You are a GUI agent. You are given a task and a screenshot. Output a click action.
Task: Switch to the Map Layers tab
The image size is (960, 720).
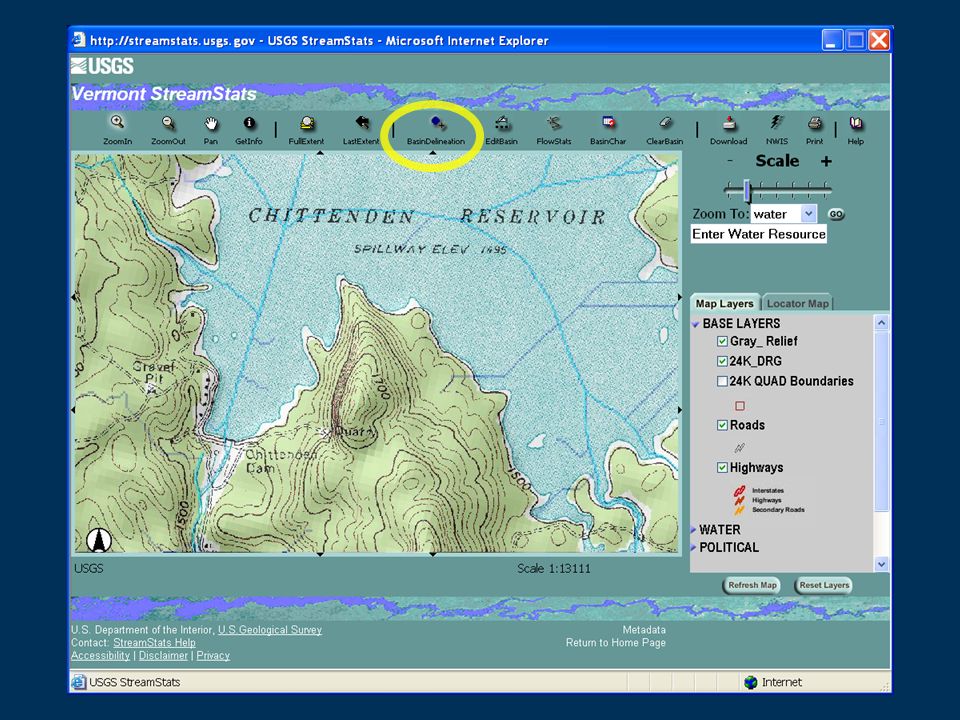click(x=724, y=303)
